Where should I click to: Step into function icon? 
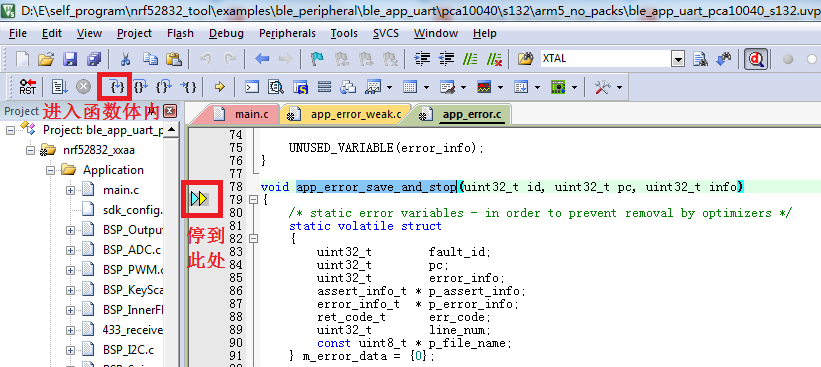click(x=118, y=86)
